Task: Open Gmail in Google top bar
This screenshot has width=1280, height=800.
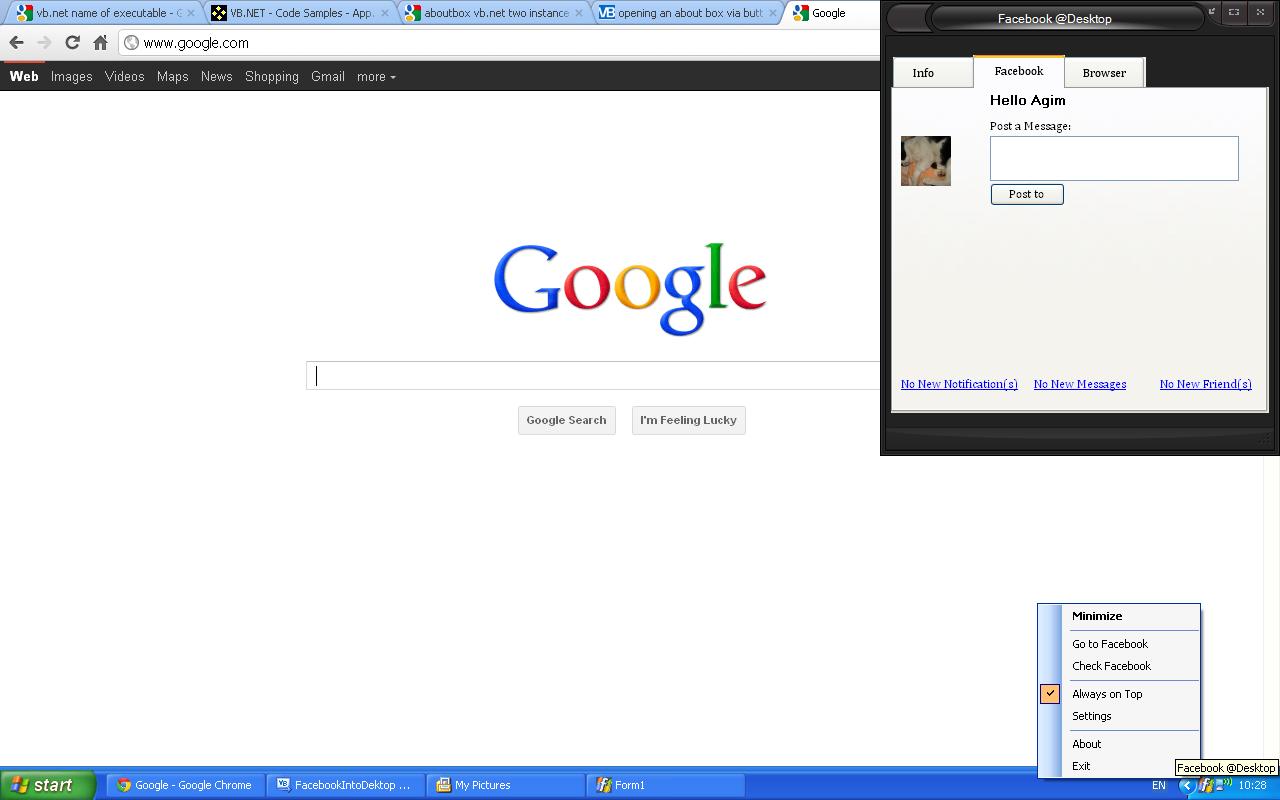Action: (328, 77)
